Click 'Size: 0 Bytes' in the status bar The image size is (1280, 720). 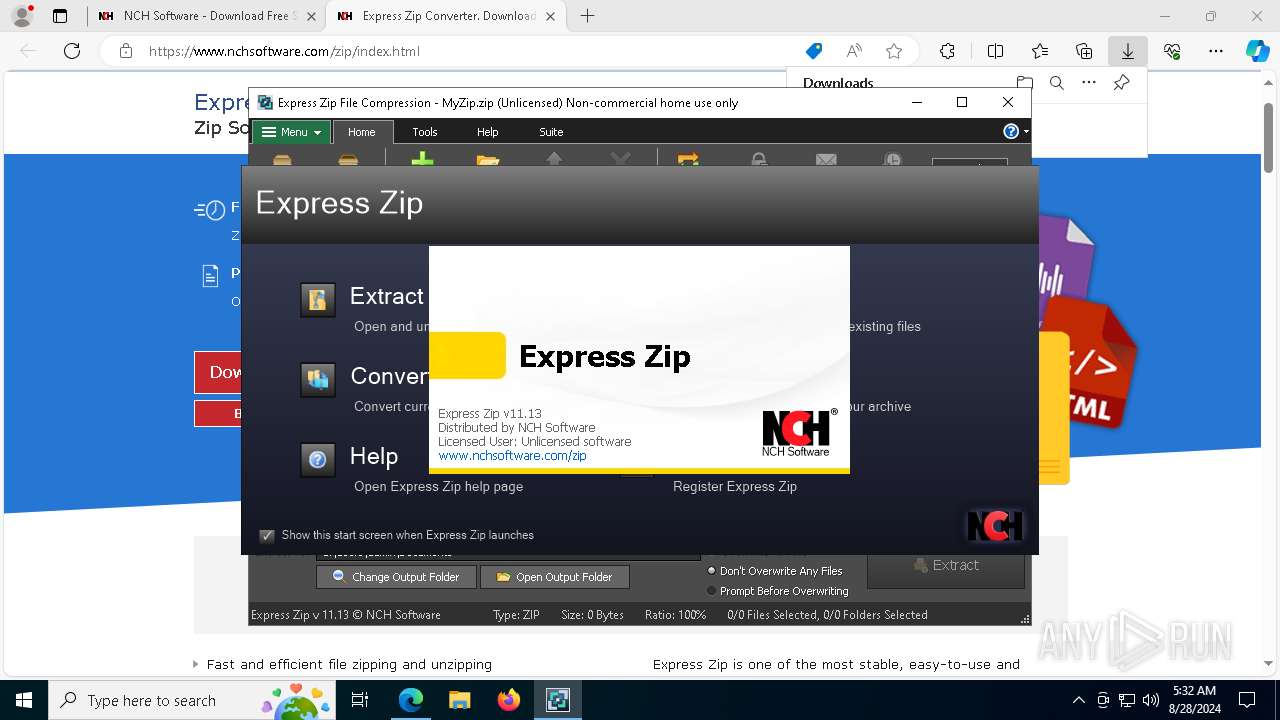pyautogui.click(x=592, y=615)
